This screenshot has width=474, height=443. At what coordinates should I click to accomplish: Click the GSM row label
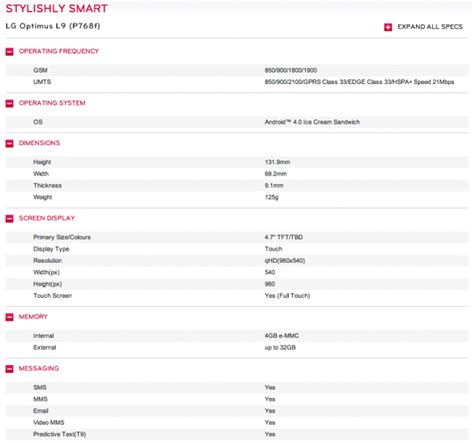[40, 70]
